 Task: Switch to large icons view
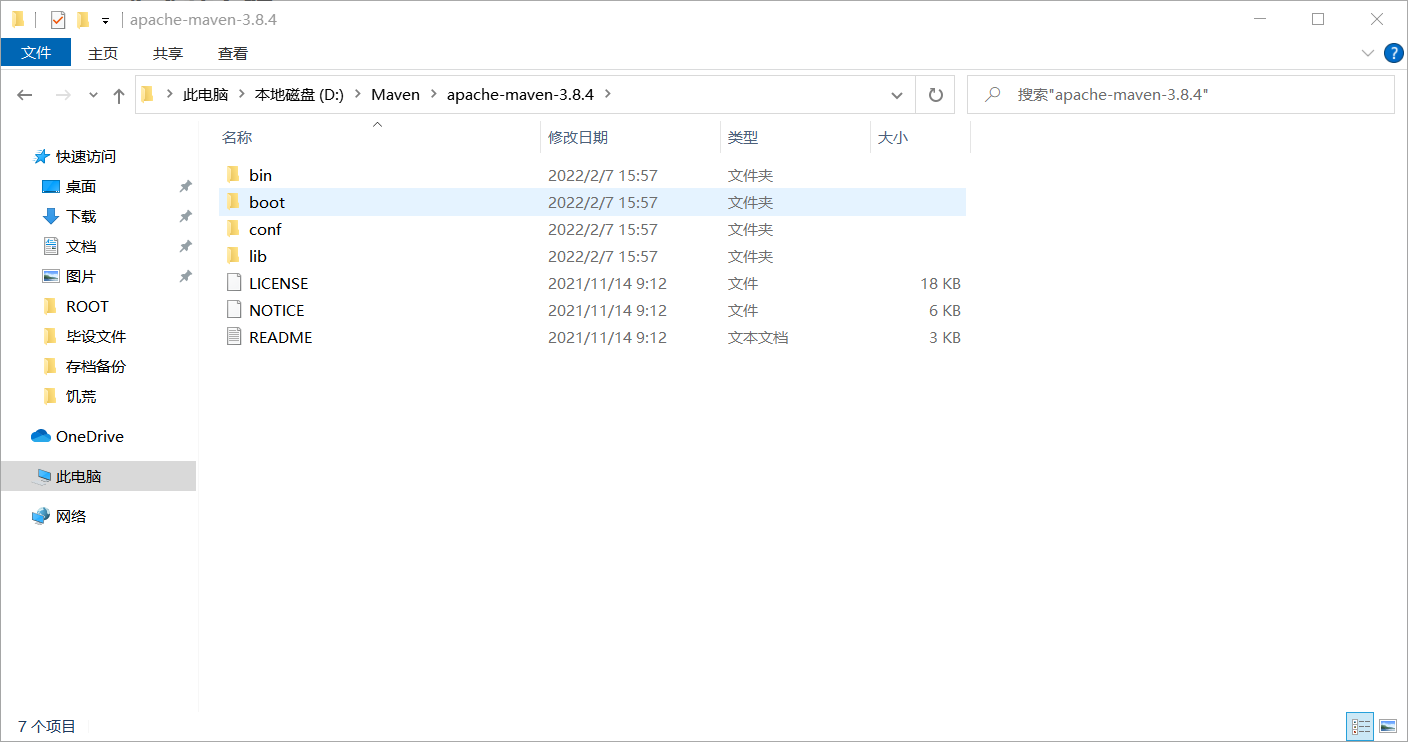1387,726
